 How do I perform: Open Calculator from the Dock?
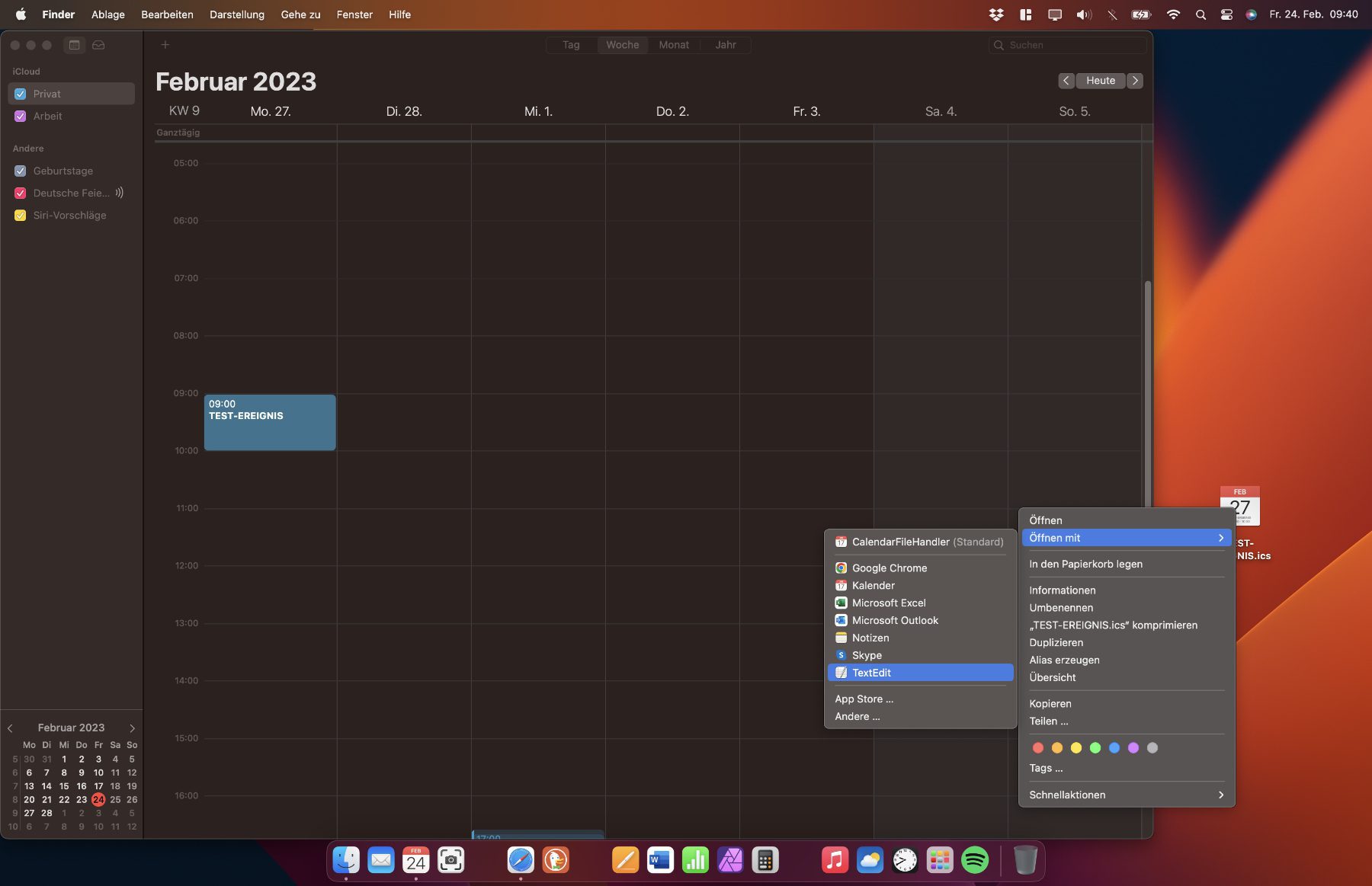[765, 861]
